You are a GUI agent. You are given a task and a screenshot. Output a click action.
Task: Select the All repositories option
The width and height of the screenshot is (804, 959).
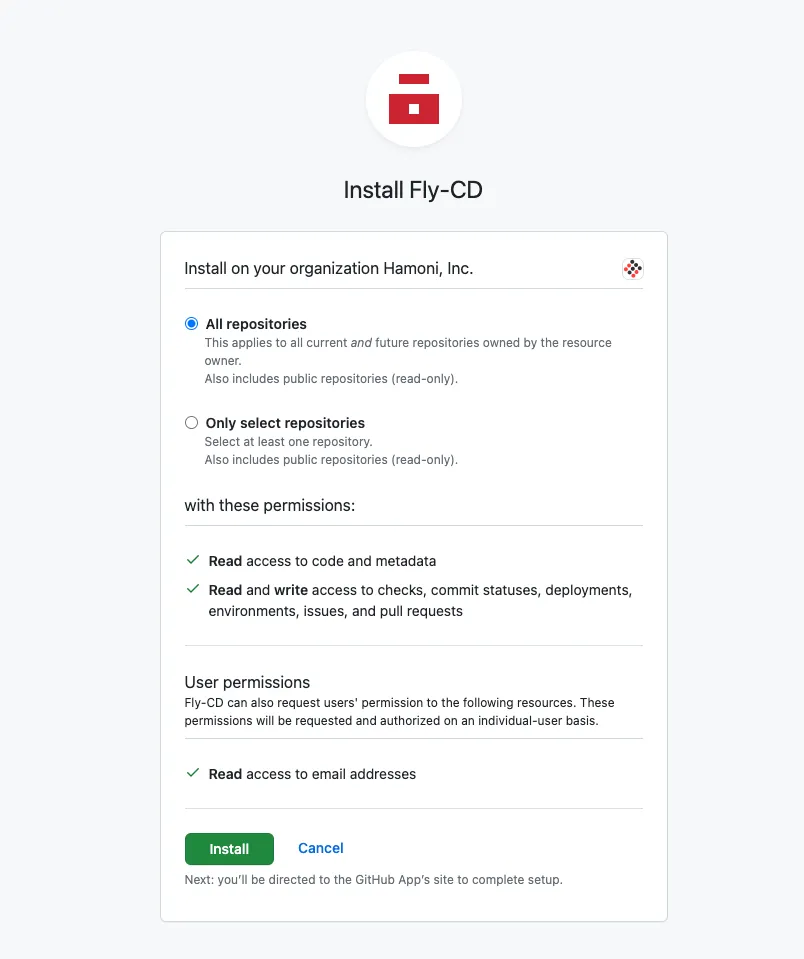point(191,323)
